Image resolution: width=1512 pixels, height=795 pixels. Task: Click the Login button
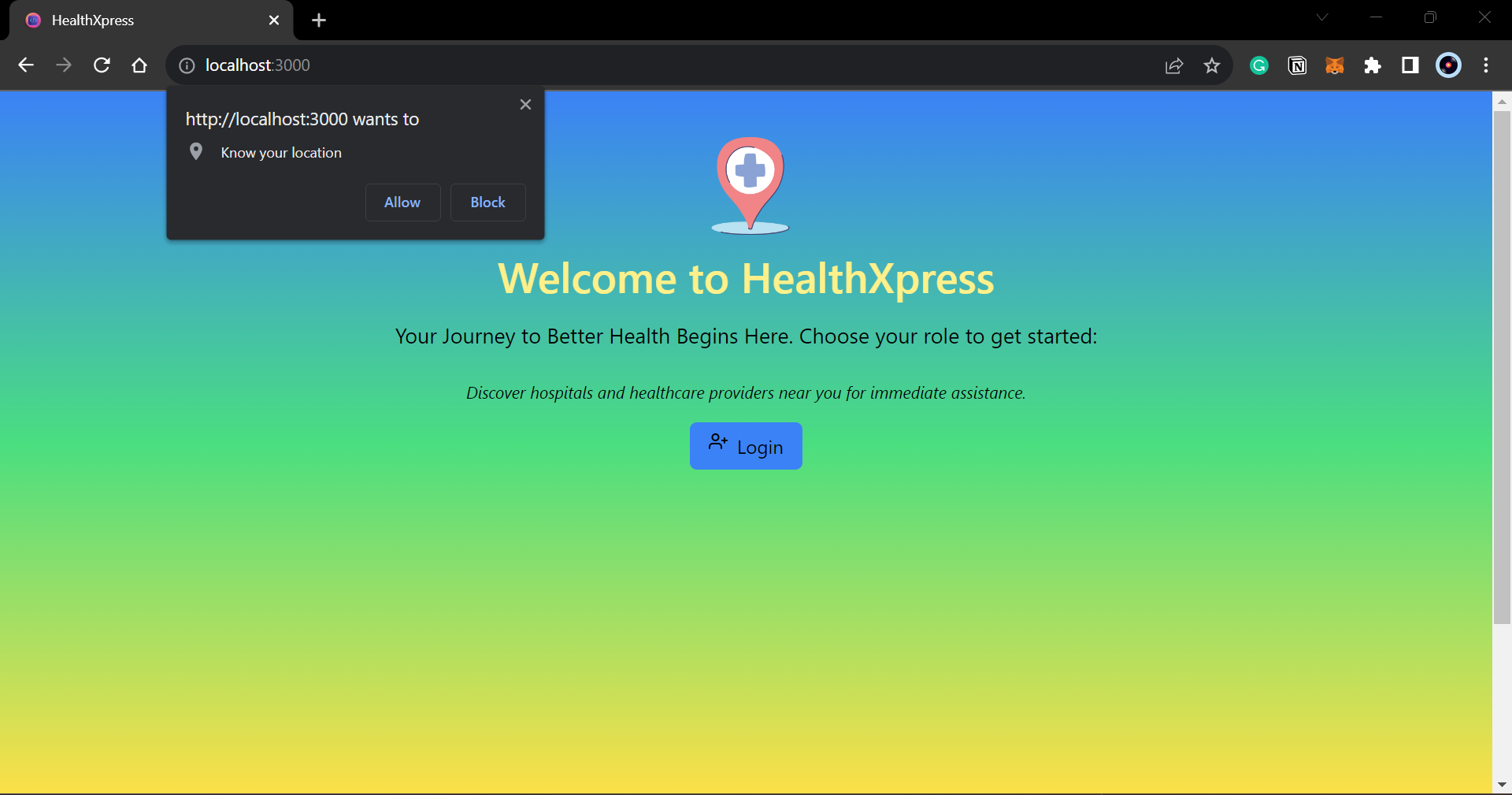click(746, 446)
